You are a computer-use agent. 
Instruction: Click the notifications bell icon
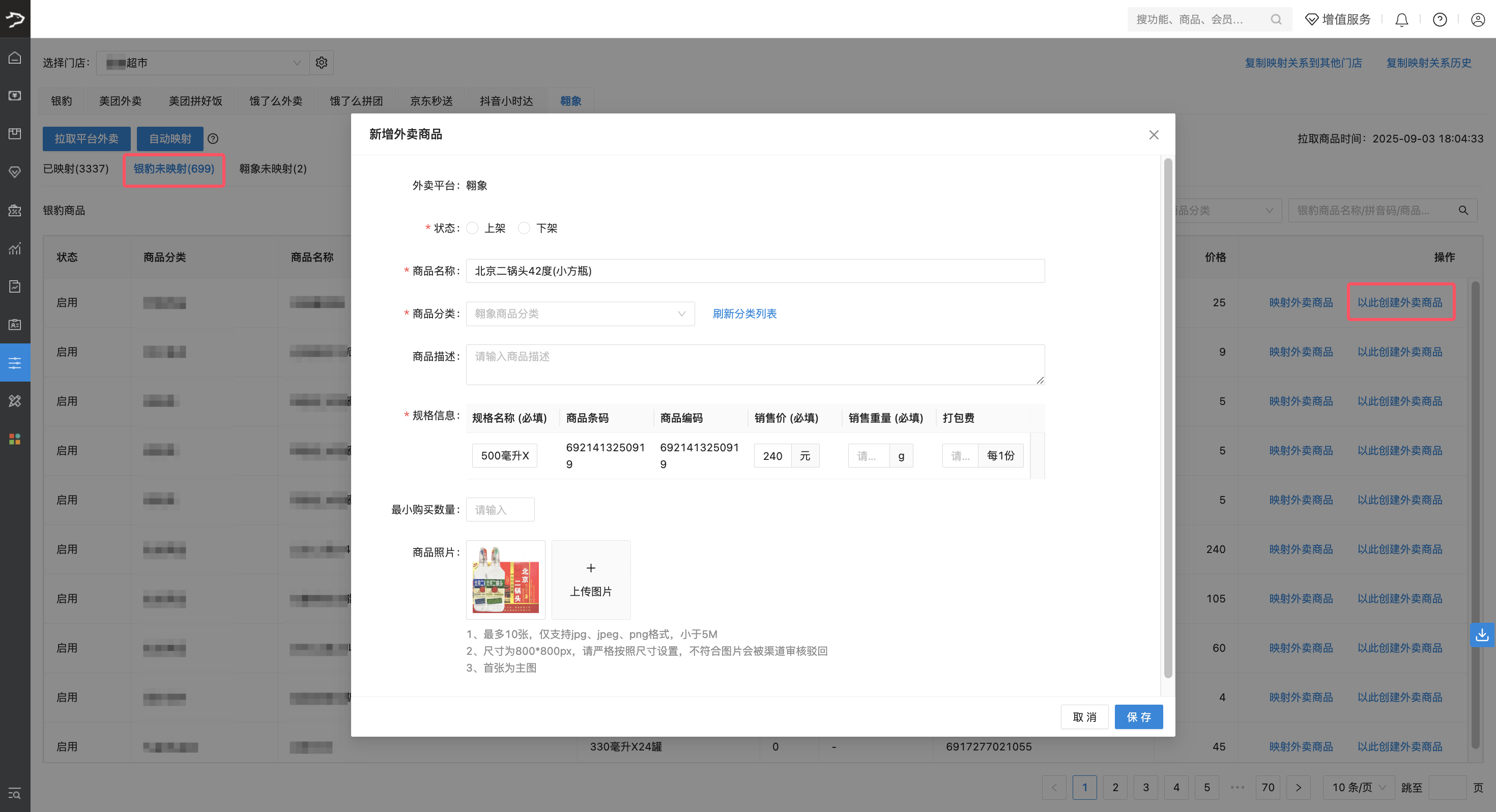pyautogui.click(x=1401, y=19)
